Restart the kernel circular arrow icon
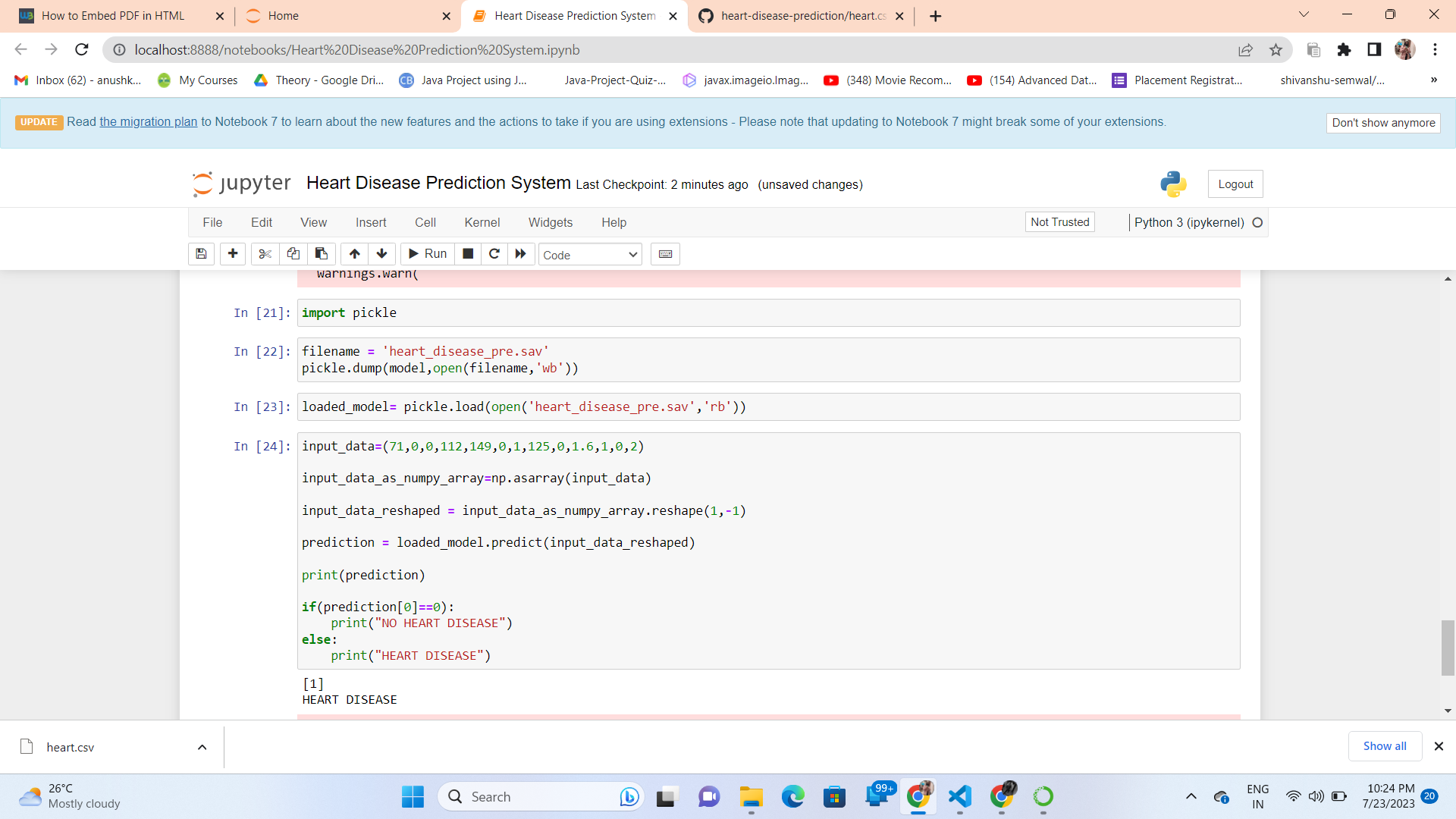 [x=494, y=254]
